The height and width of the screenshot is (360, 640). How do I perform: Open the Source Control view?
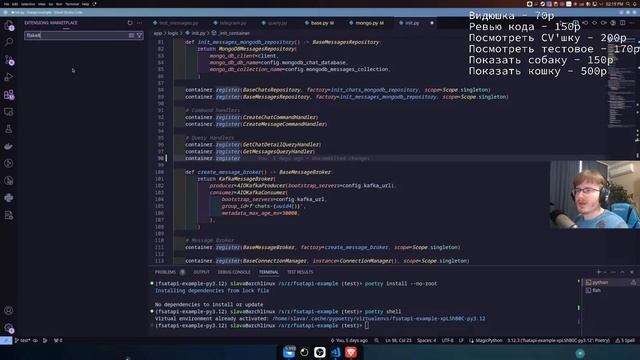[9, 60]
